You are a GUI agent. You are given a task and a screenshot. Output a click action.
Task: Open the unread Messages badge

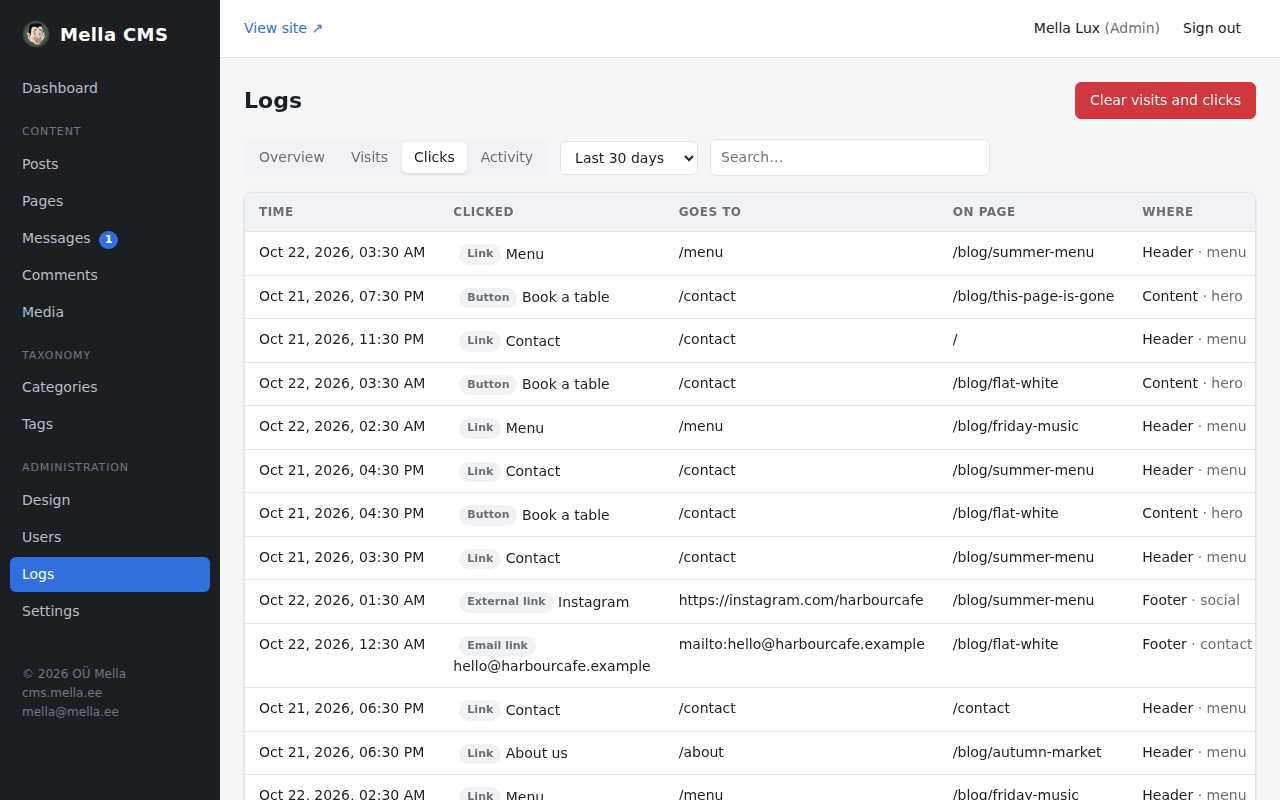pos(108,239)
